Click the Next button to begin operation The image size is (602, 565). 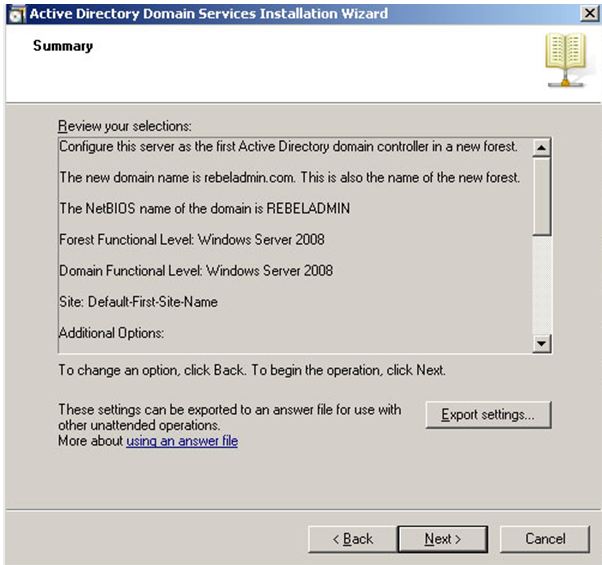[x=443, y=539]
